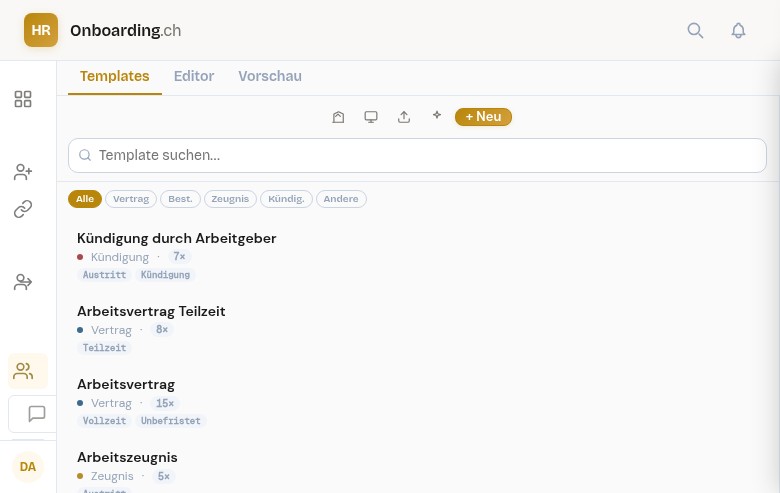Switch to the Editor tab

pyautogui.click(x=194, y=76)
